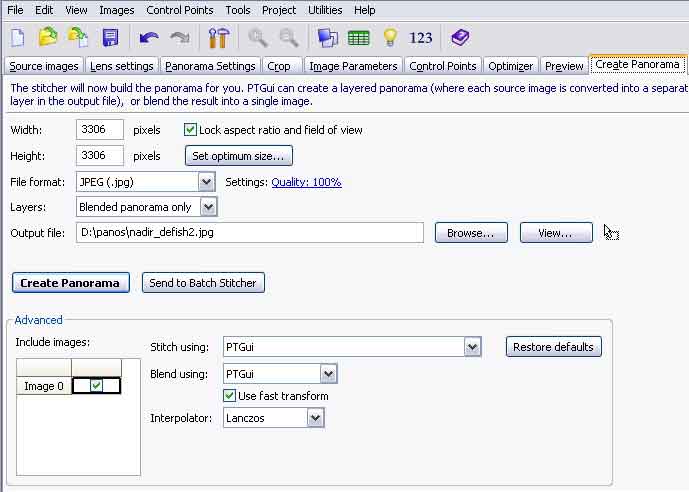
Task: Click the Zoom out magnifier icon
Action: click(x=289, y=38)
